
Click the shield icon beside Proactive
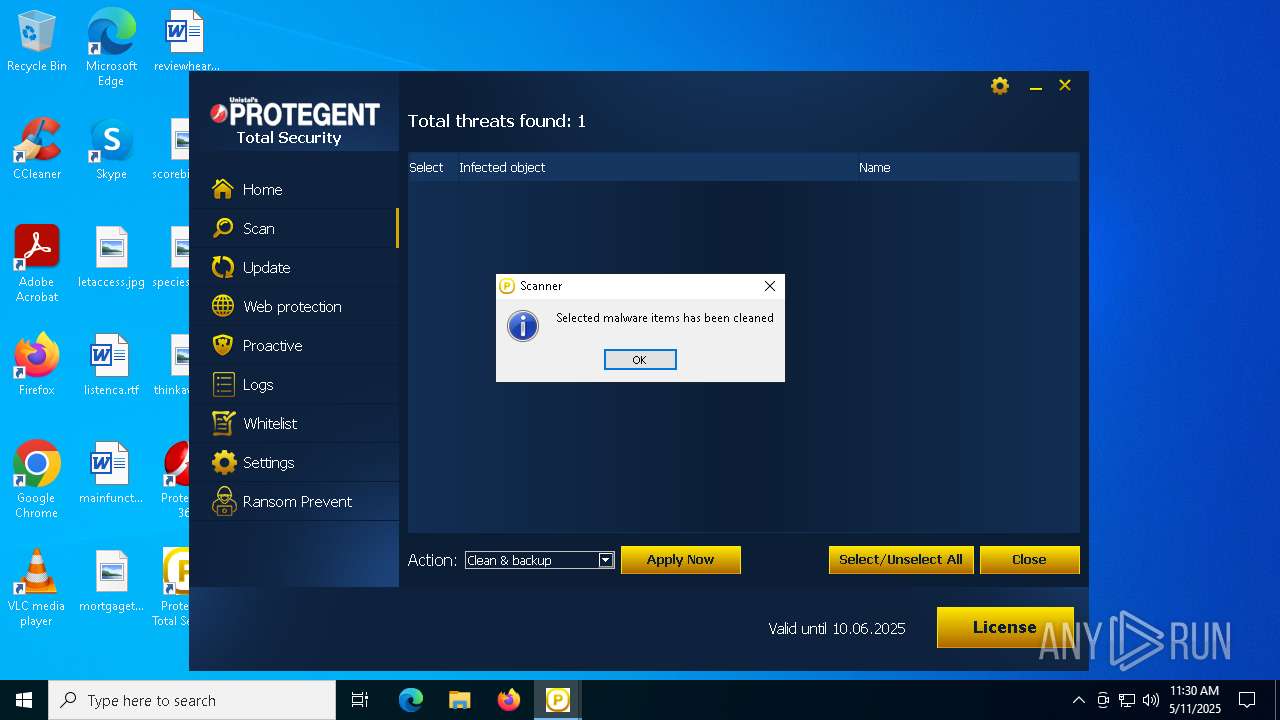tap(223, 345)
